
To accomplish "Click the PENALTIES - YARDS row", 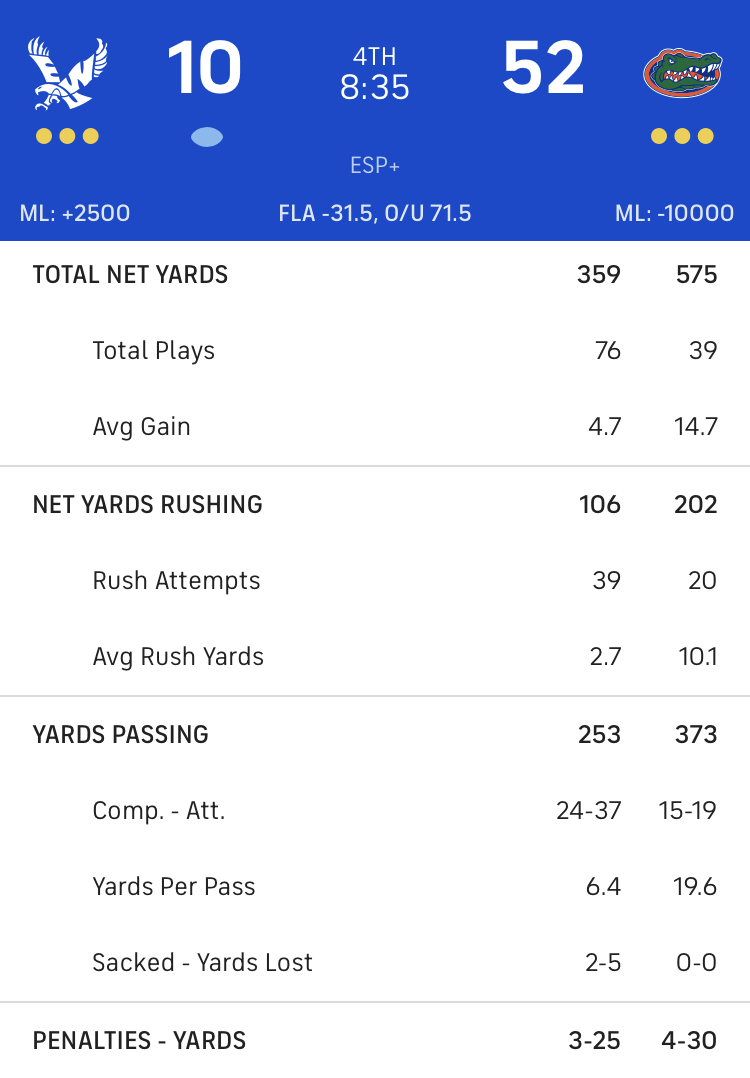I will point(375,1040).
